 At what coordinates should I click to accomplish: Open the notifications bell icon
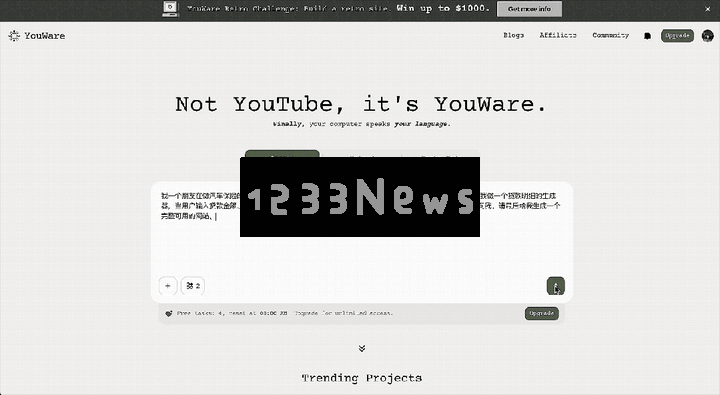tap(647, 36)
